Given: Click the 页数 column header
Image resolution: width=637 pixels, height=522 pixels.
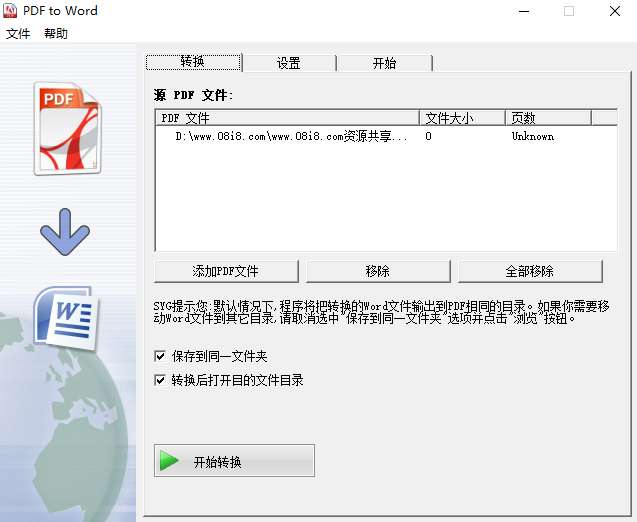Looking at the screenshot, I should pyautogui.click(x=548, y=118).
